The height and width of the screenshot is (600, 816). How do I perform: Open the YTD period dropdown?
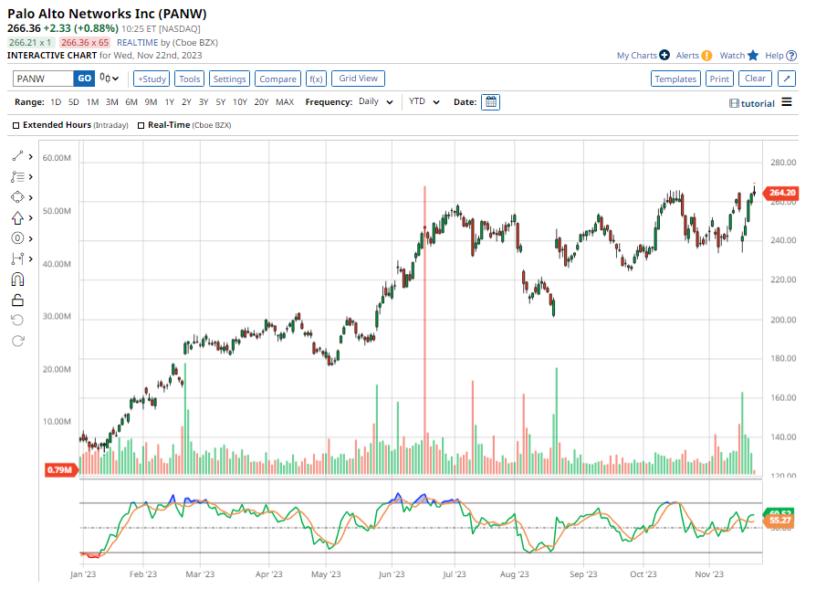click(424, 102)
